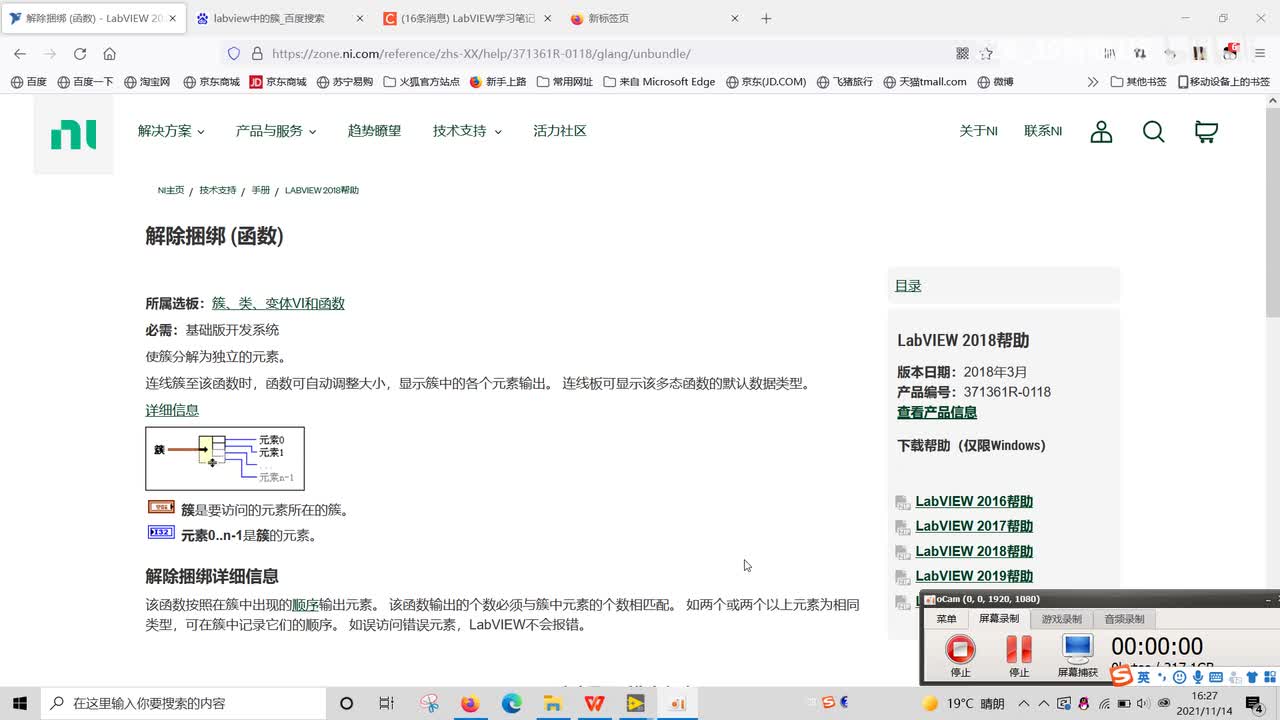The height and width of the screenshot is (720, 1280).
Task: Open the LabVIEW 2019帮助 download link
Action: (974, 576)
